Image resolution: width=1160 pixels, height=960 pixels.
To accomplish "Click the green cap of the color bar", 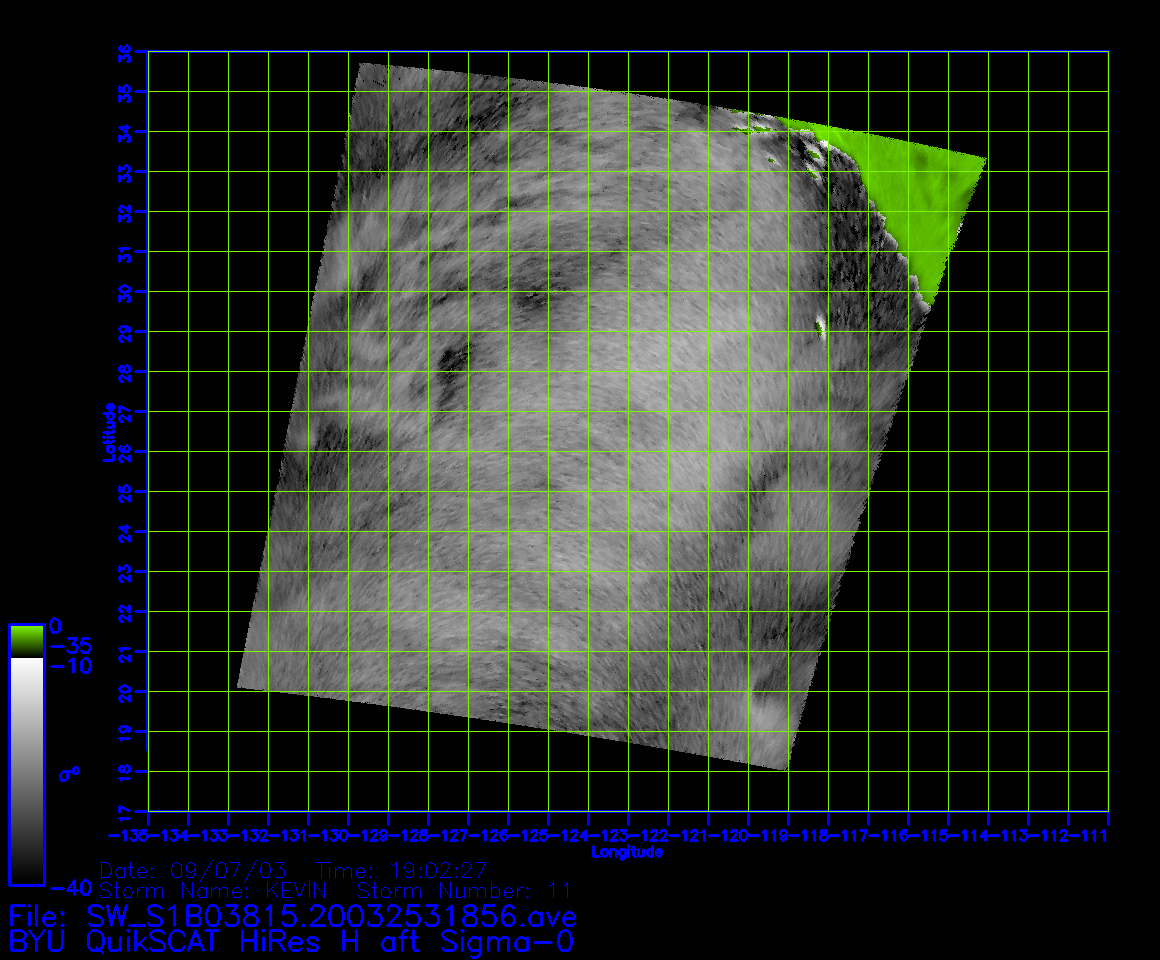I will point(26,640).
